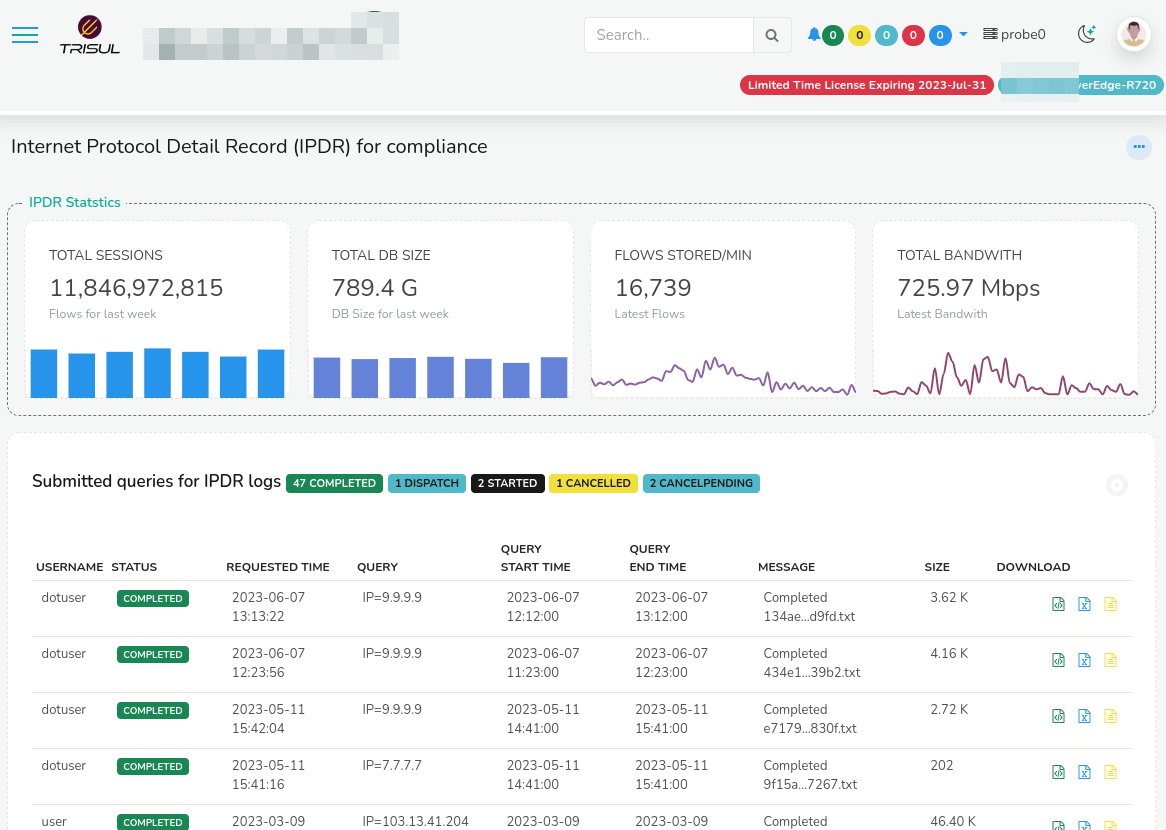
Task: Open the hamburger navigation menu
Action: point(25,35)
